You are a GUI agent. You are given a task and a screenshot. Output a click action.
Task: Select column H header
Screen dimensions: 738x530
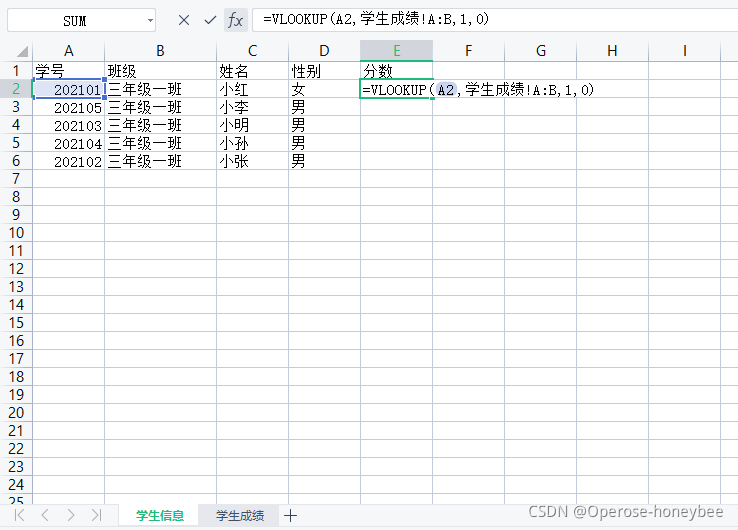click(612, 51)
